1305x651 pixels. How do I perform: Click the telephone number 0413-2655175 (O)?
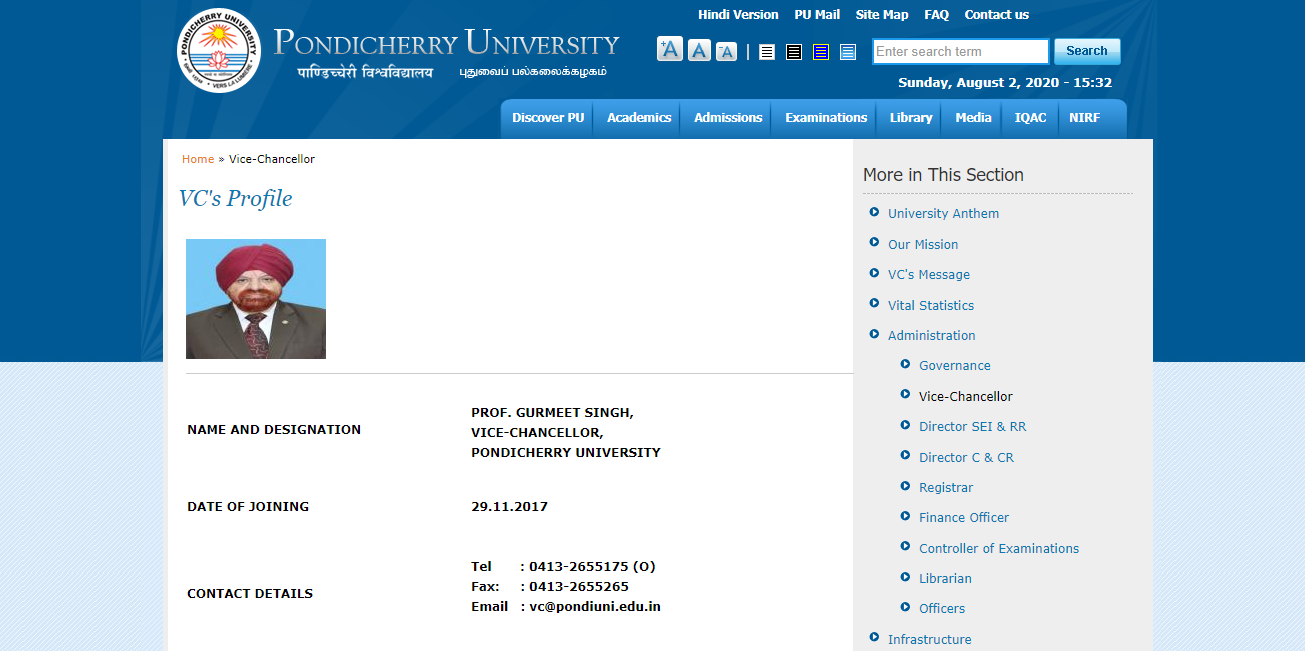(592, 566)
